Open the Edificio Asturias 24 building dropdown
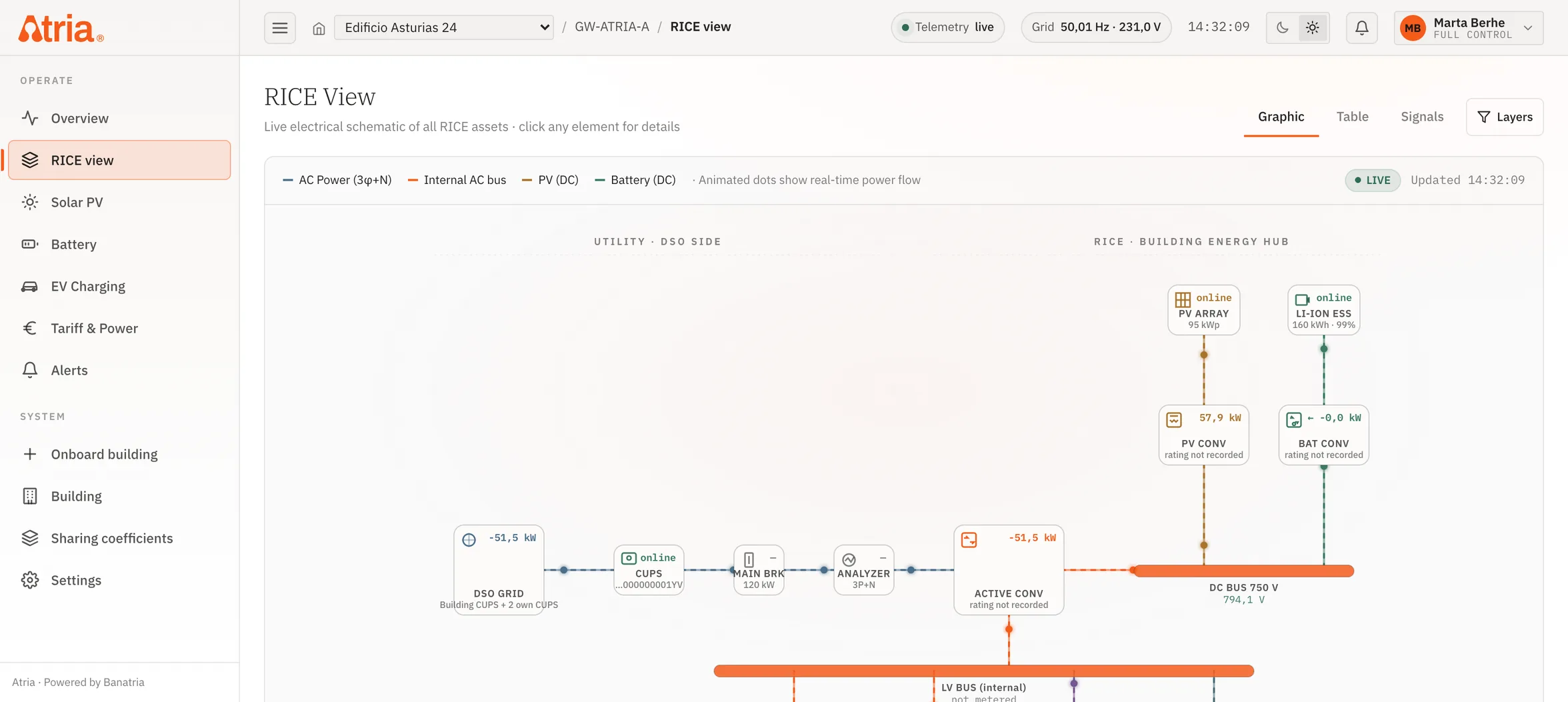The height and width of the screenshot is (702, 1568). coord(444,27)
